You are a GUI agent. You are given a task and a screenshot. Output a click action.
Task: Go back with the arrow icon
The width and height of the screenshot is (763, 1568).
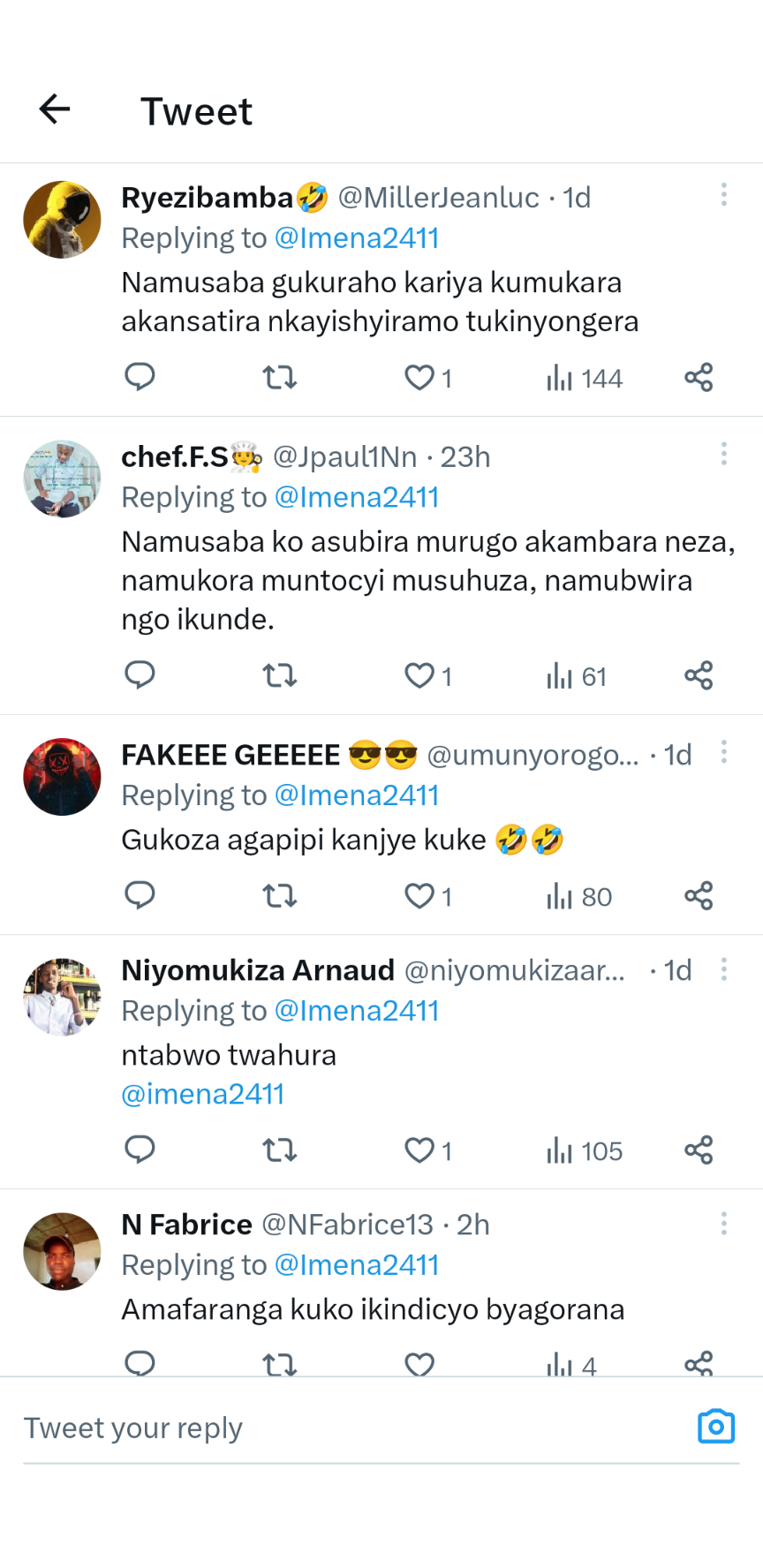pyautogui.click(x=55, y=109)
